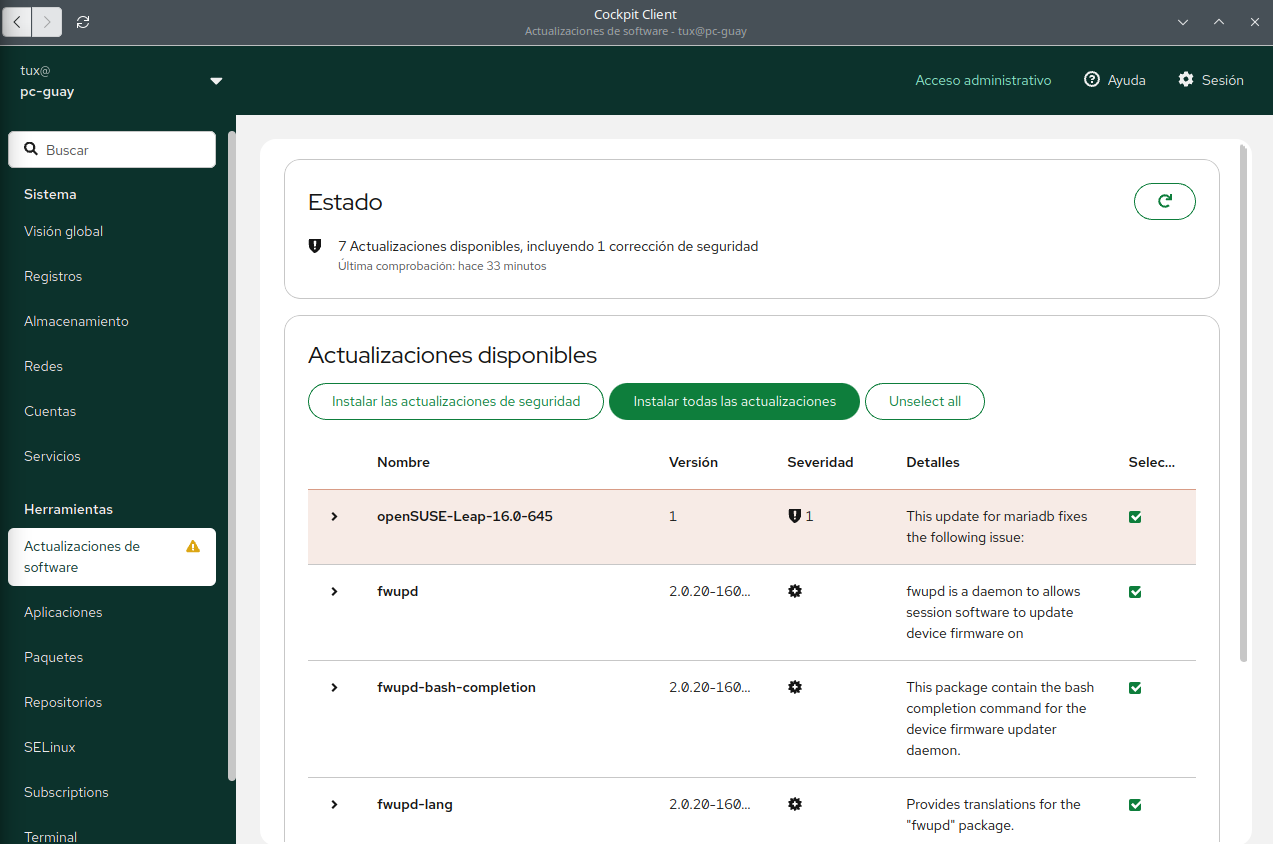Viewport: 1273px width, 844px height.
Task: Navigate to Servicios in the sidebar
Action: coord(52,456)
